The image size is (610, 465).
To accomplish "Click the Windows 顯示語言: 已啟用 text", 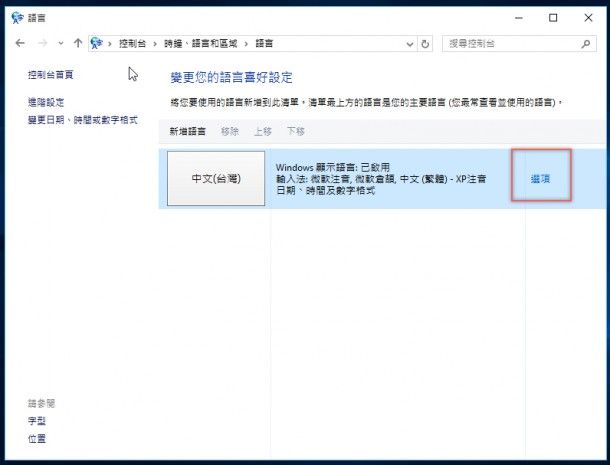I will click(333, 168).
